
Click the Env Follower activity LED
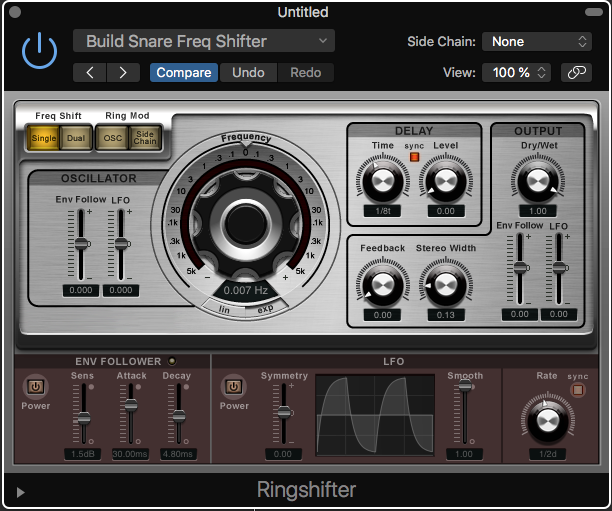(x=172, y=361)
